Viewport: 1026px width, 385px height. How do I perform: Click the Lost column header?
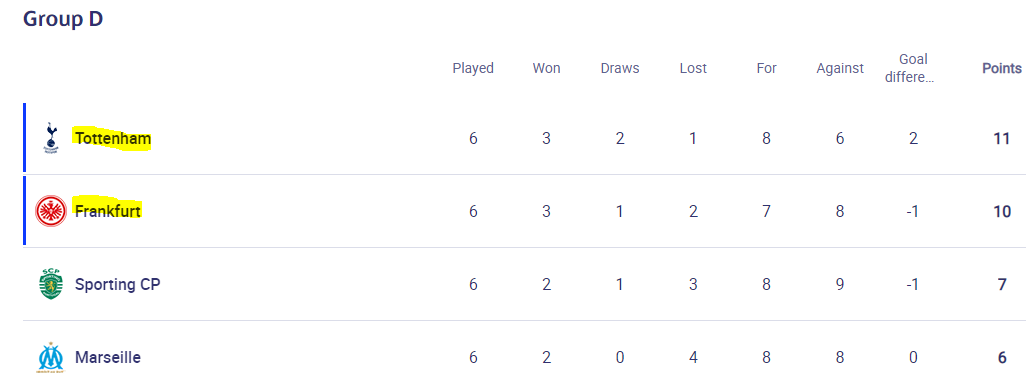[x=693, y=68]
